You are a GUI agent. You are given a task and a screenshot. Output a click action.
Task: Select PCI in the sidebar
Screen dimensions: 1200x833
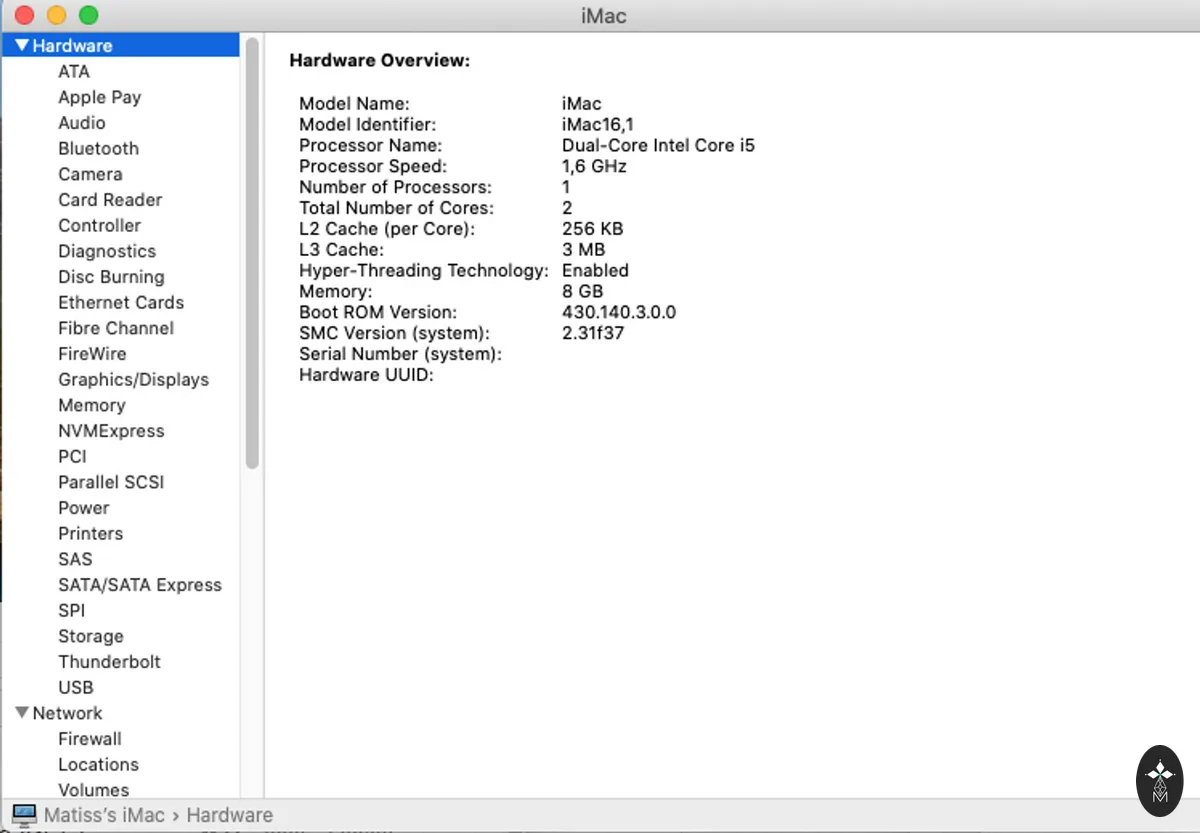click(72, 456)
